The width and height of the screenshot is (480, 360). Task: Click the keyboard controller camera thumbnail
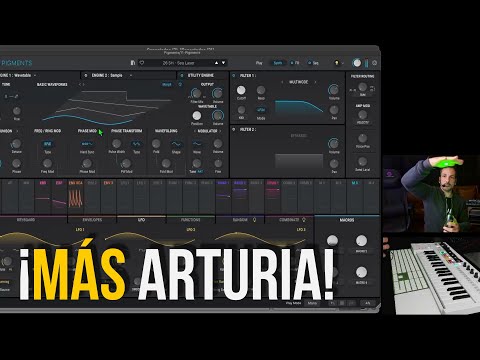(x=431, y=275)
